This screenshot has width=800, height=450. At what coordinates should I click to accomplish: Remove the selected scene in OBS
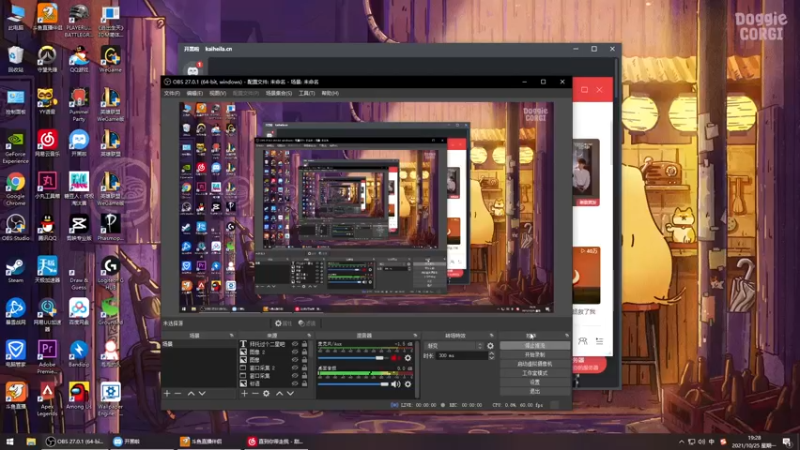[178, 393]
